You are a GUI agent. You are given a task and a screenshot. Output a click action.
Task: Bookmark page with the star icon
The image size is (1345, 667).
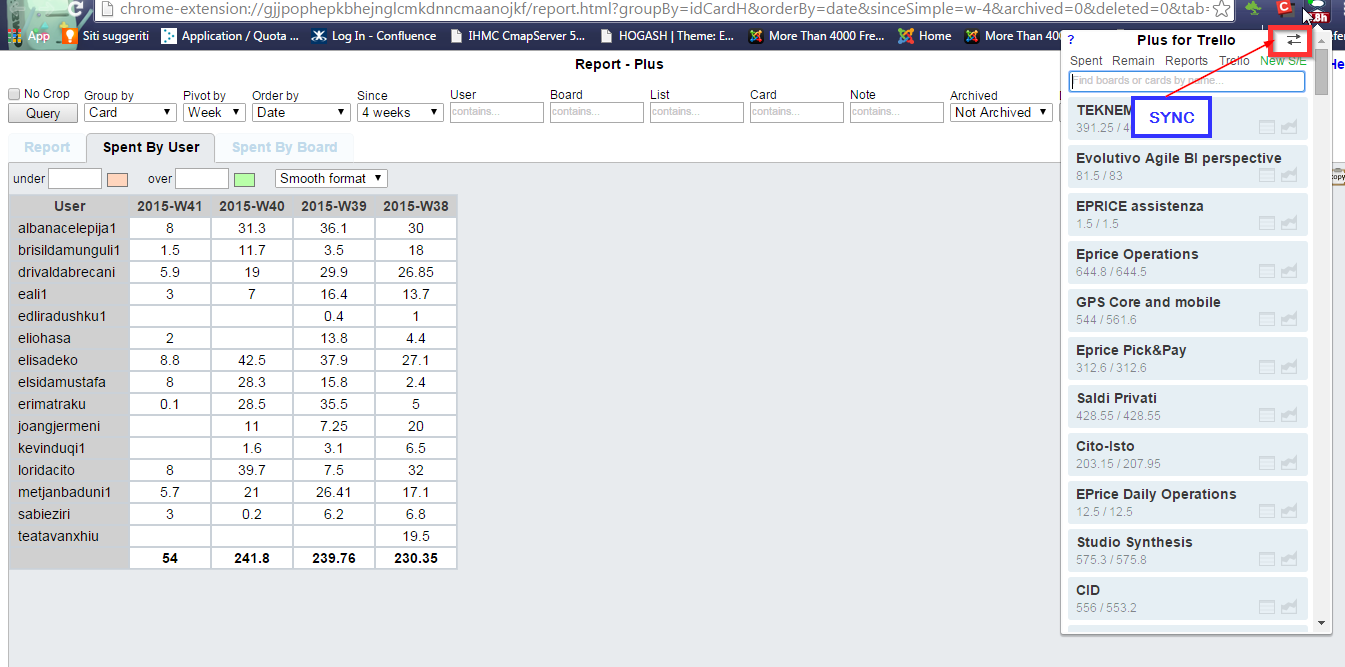coord(1220,9)
